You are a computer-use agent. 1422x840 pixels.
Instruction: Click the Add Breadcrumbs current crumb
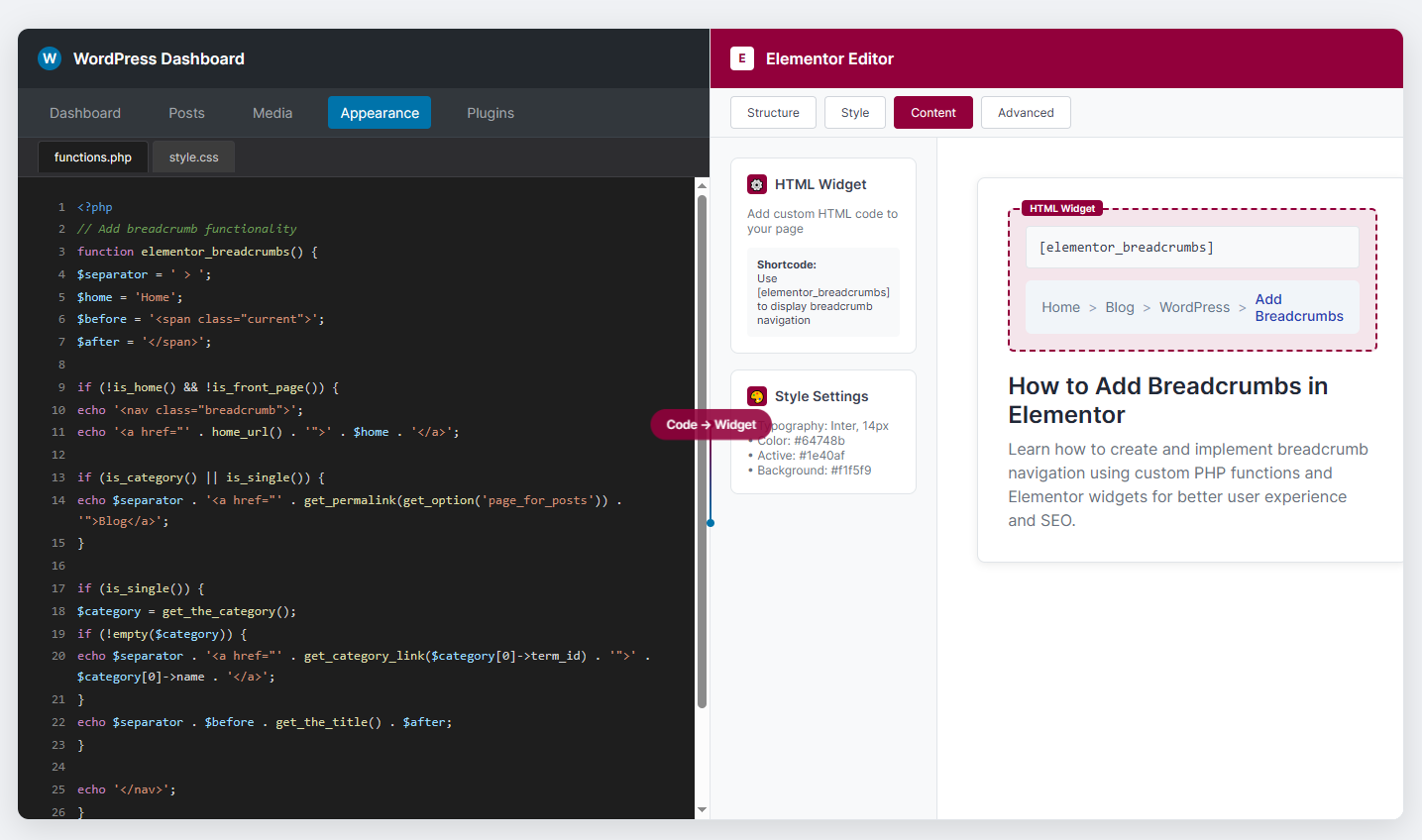[x=1299, y=308]
